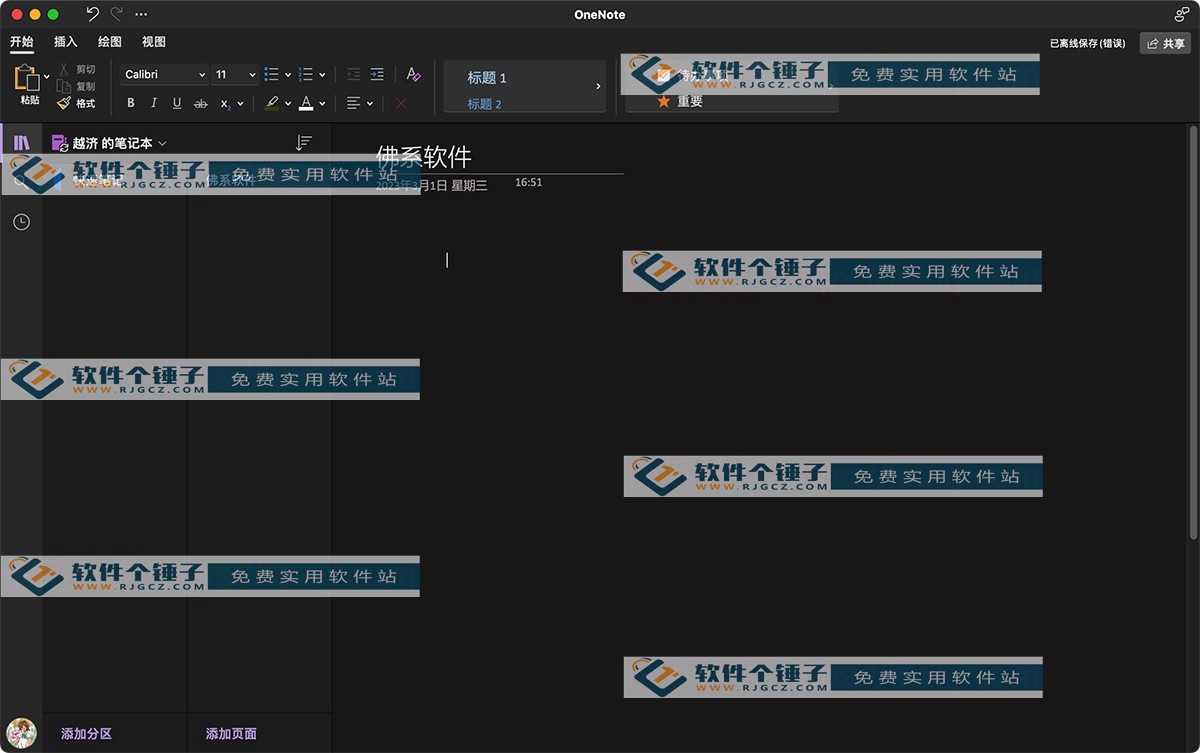The height and width of the screenshot is (753, 1200).
Task: Toggle Underline formatting
Action: tap(177, 103)
